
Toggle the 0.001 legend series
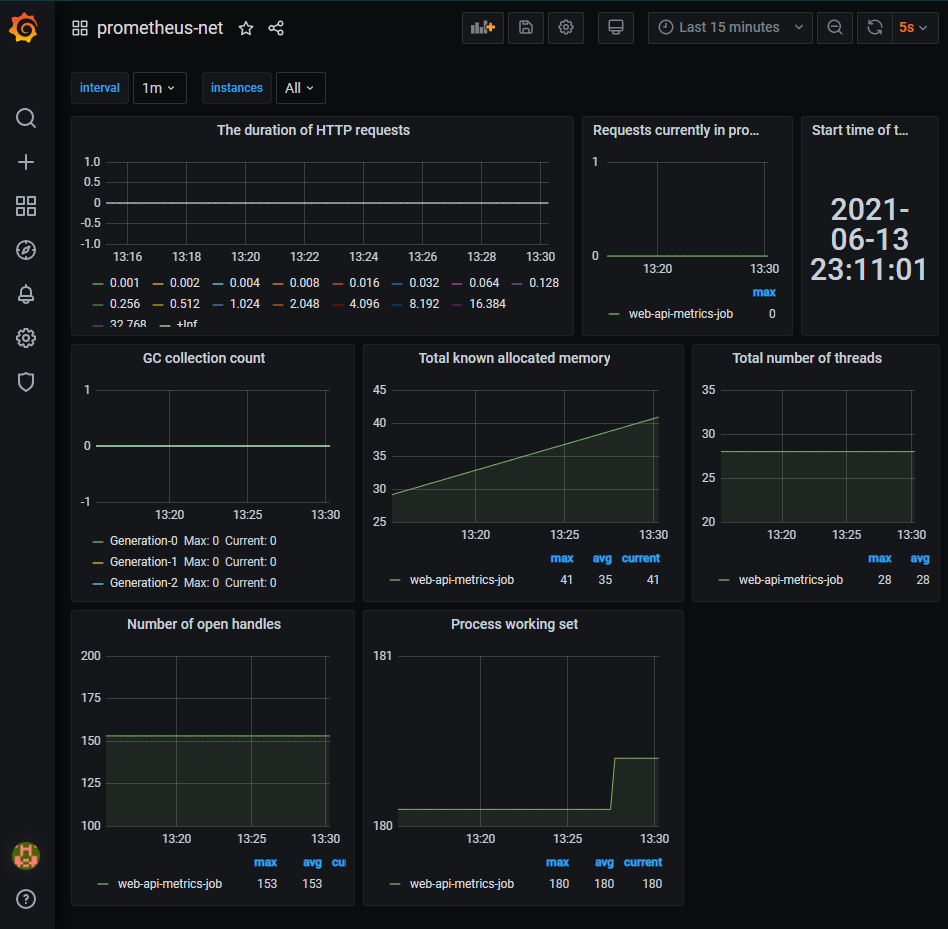click(124, 283)
